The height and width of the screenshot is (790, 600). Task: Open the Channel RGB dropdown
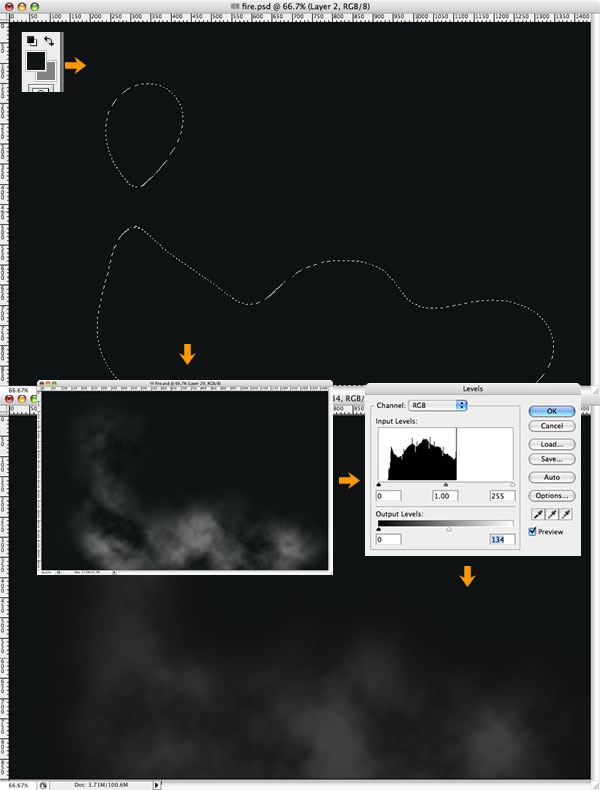[438, 405]
